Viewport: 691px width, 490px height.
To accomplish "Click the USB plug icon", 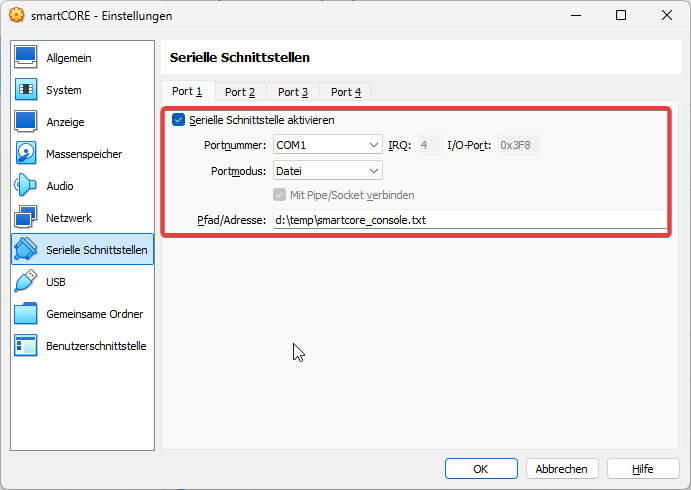I will pos(26,281).
